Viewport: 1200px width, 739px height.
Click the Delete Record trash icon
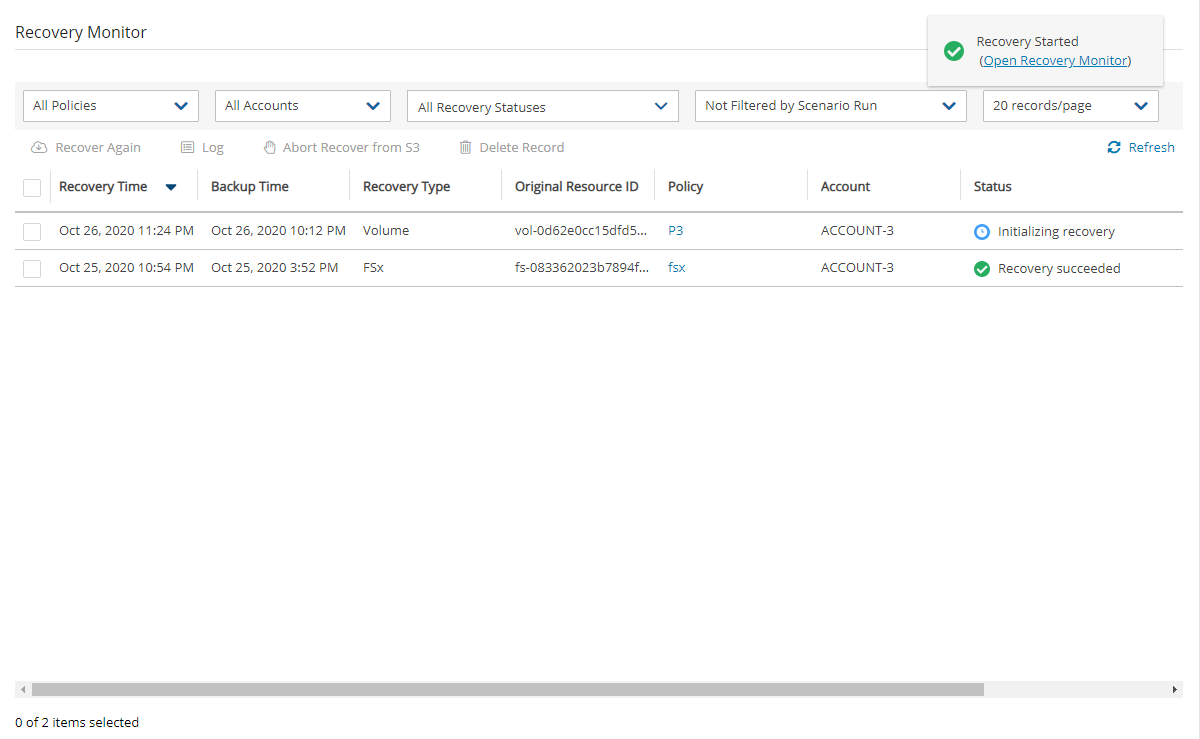[x=465, y=148]
